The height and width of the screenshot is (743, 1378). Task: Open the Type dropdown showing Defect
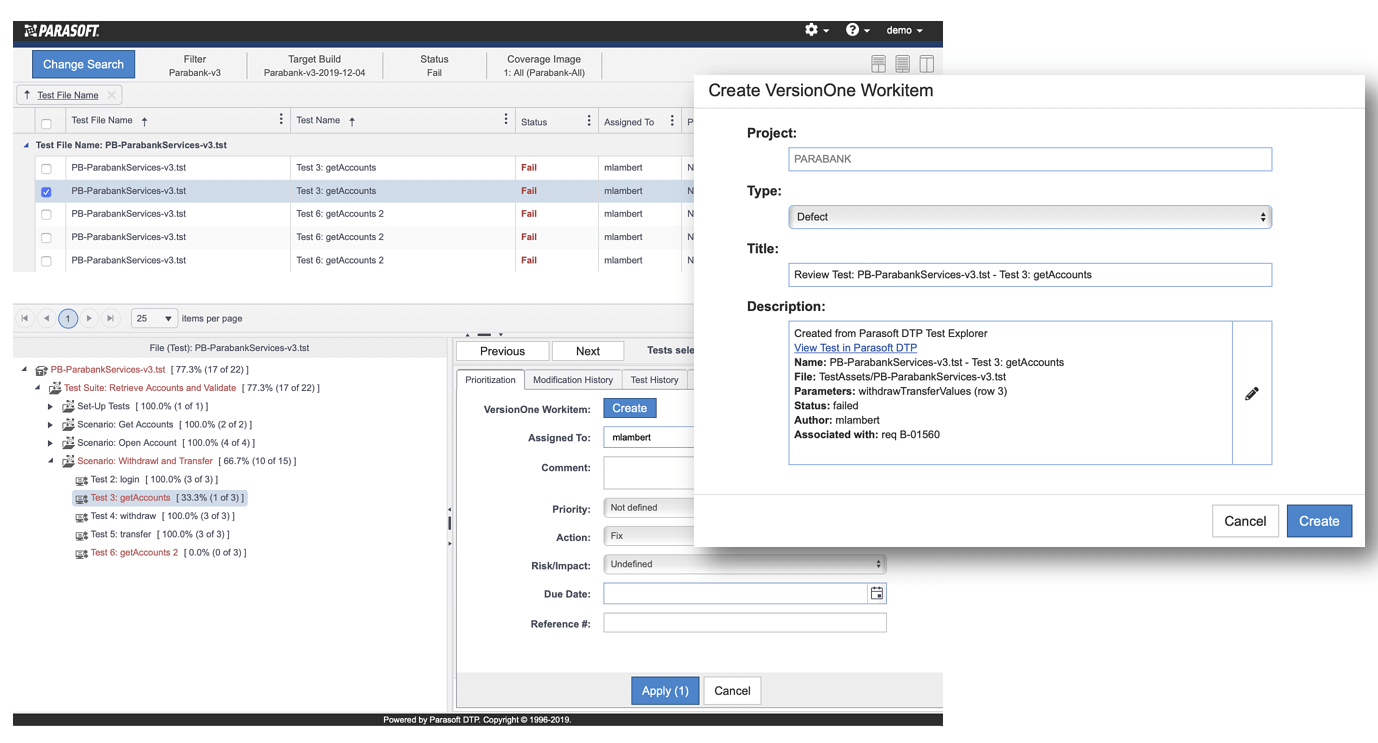click(1029, 217)
